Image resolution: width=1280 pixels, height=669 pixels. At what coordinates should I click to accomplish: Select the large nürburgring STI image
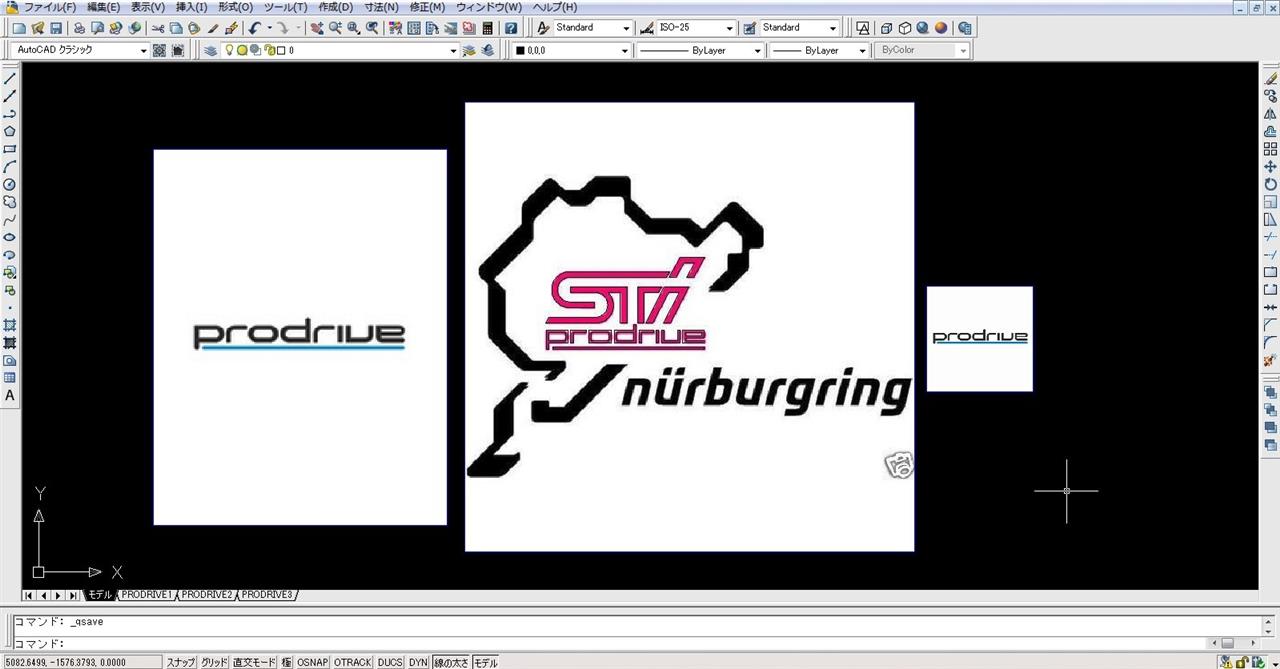pyautogui.click(x=689, y=327)
